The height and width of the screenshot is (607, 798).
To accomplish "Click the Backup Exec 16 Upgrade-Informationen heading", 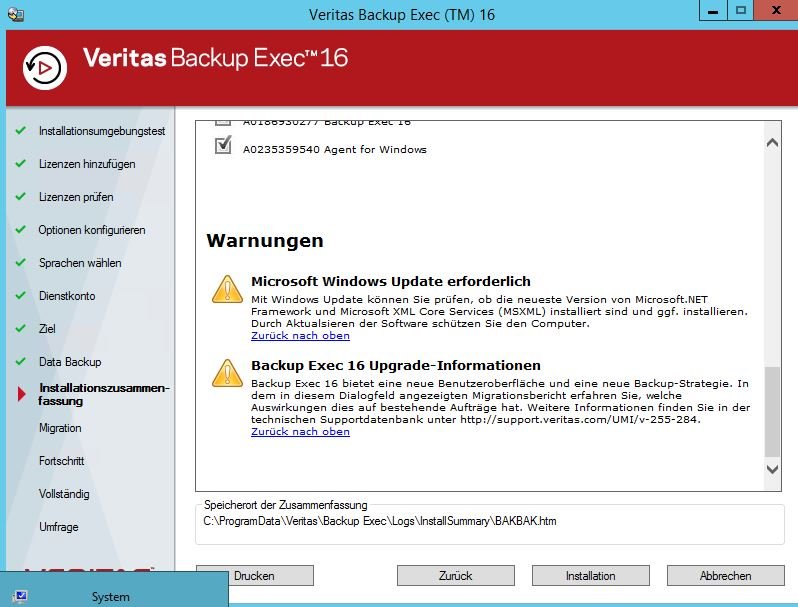I will pyautogui.click(x=396, y=365).
